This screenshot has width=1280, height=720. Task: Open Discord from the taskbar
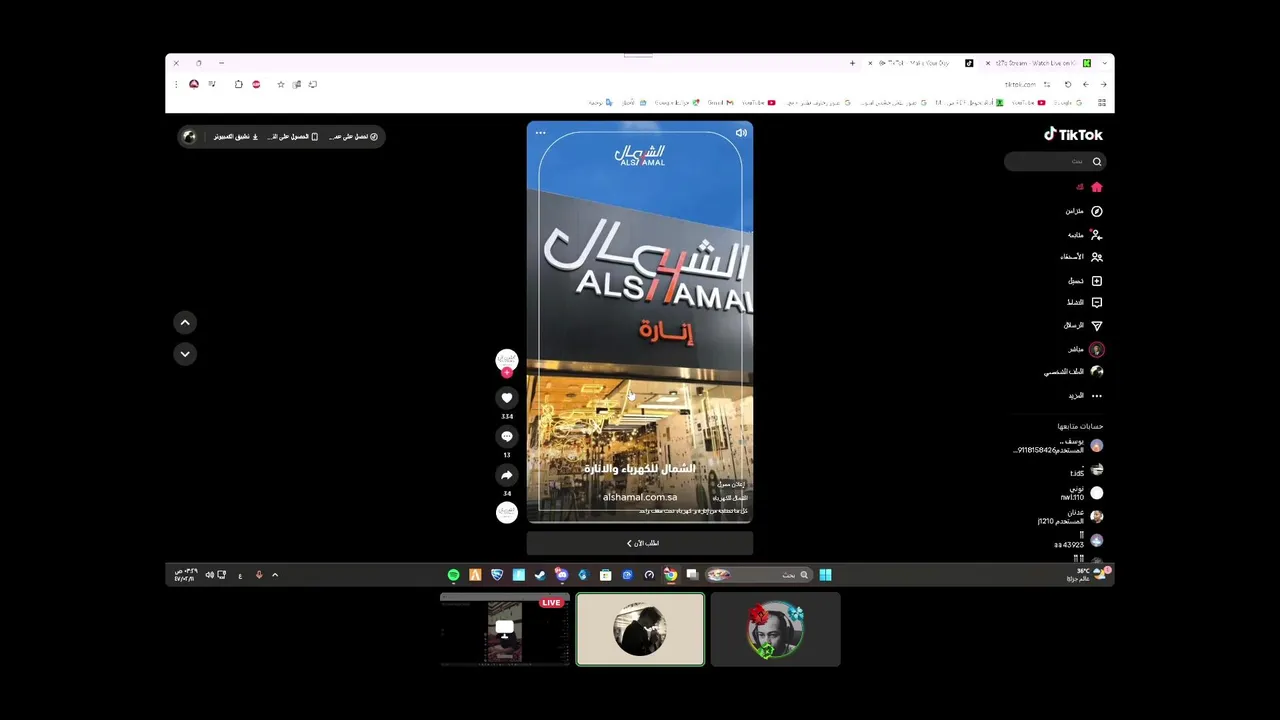point(562,575)
